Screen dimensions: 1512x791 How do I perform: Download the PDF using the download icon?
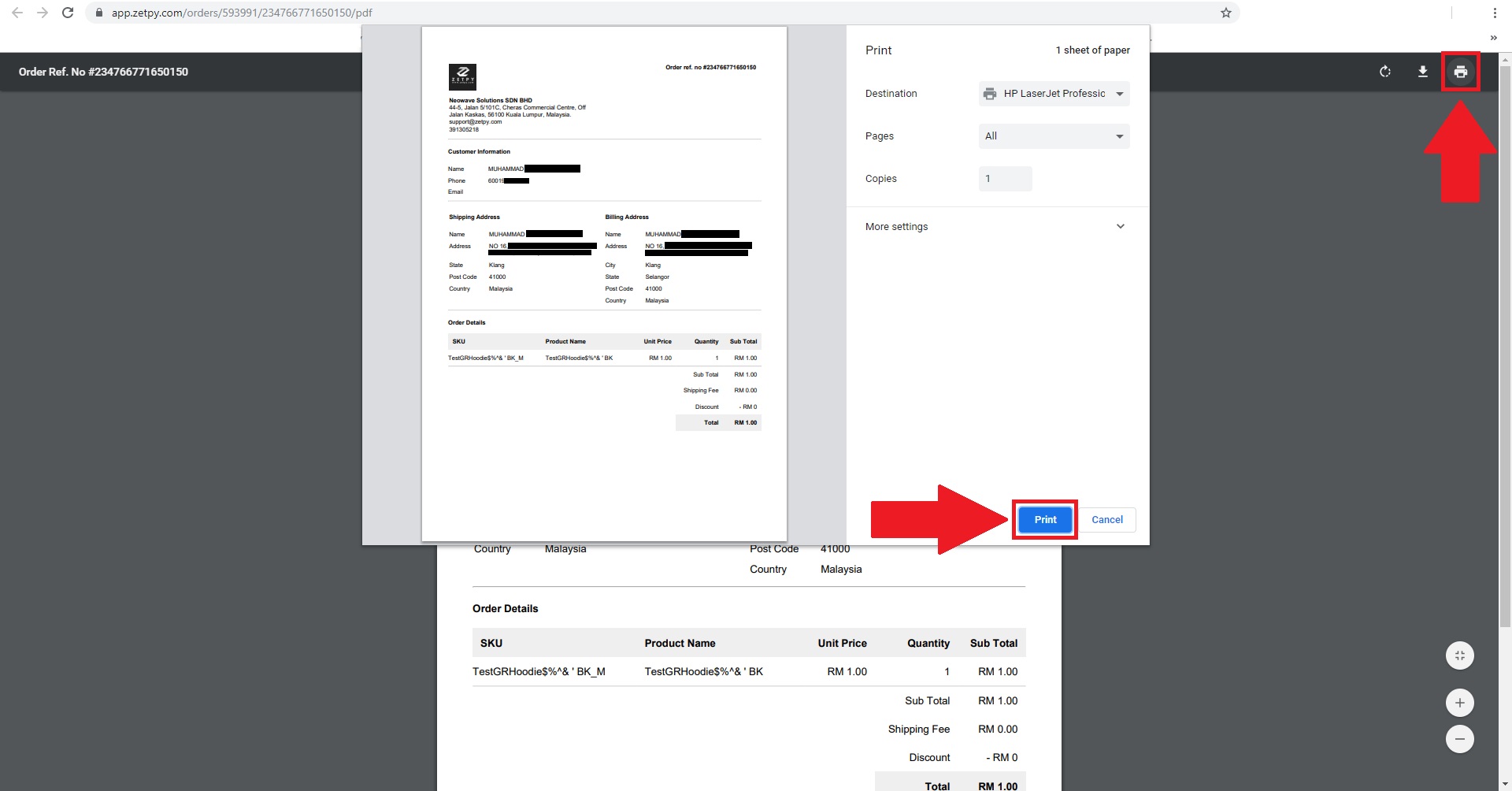1423,72
